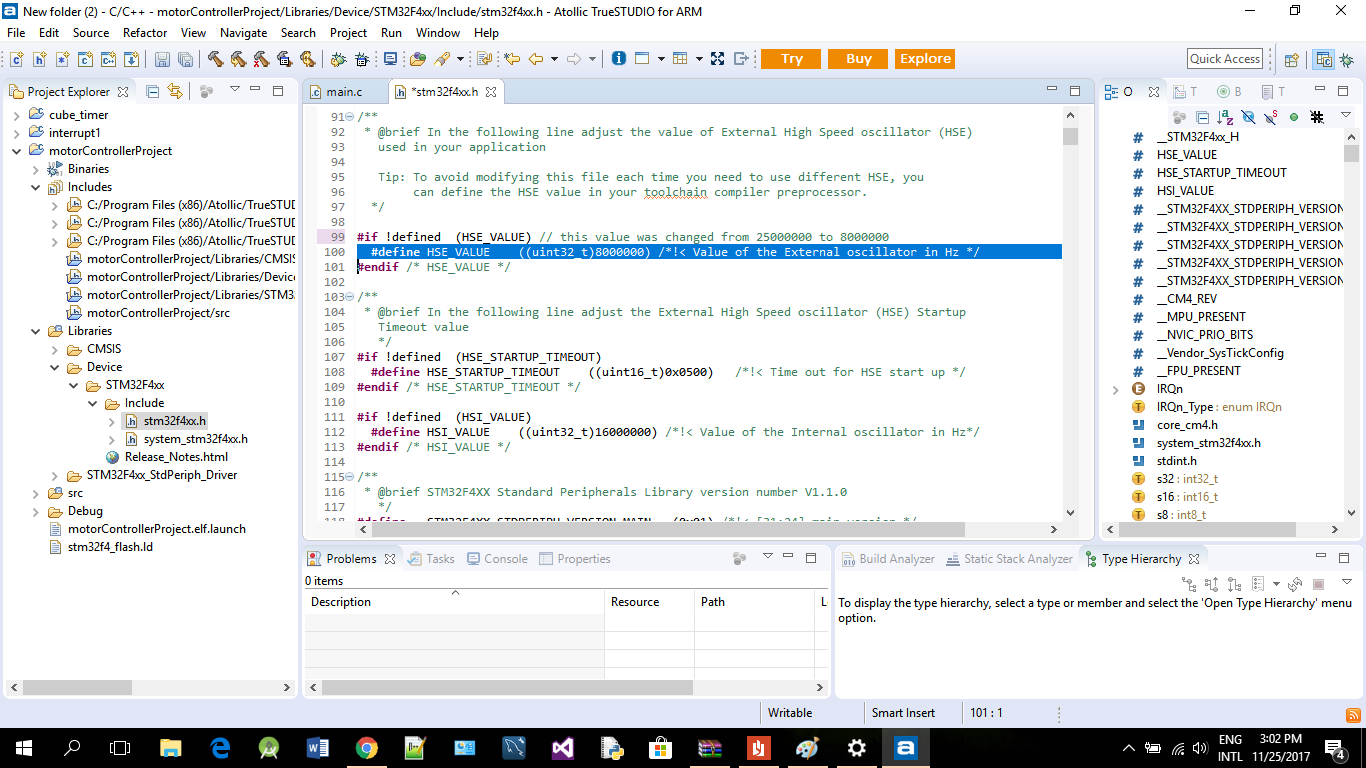
Task: Open the Navigate menu
Action: (x=243, y=33)
